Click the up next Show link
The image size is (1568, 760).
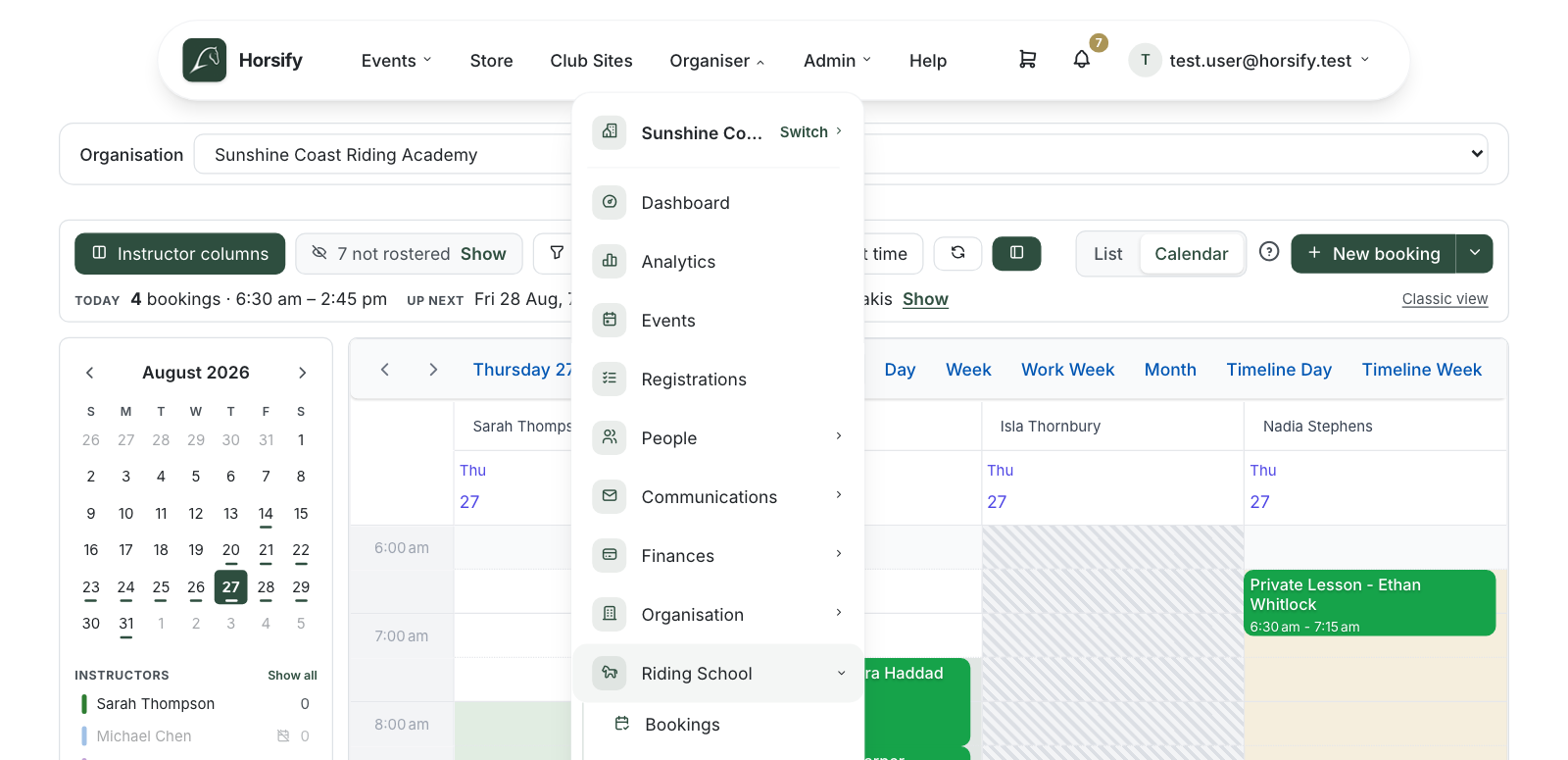[x=925, y=299]
